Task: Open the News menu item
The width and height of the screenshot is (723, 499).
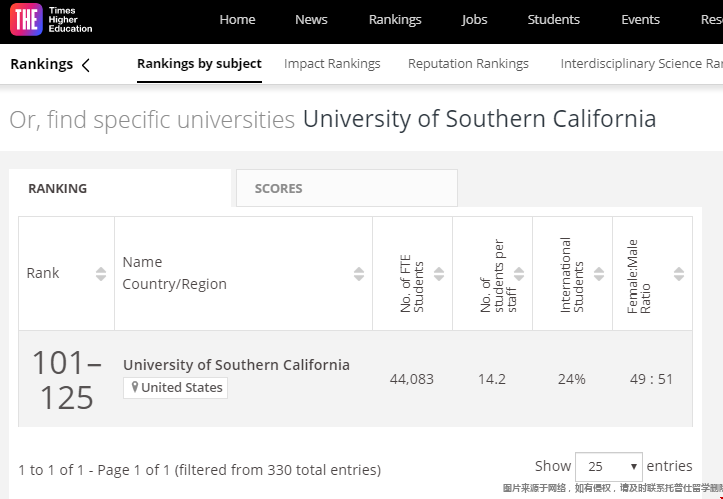Action: tap(311, 20)
